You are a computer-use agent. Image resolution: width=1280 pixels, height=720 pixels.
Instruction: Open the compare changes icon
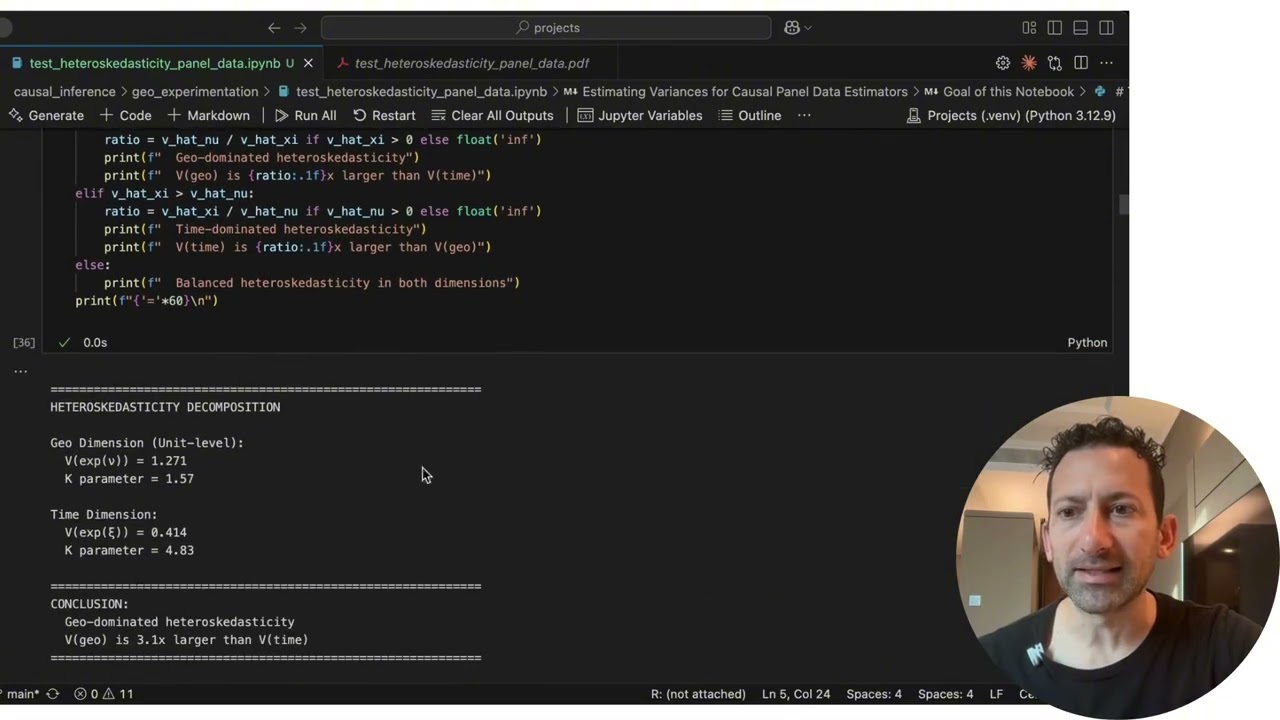[x=1055, y=63]
